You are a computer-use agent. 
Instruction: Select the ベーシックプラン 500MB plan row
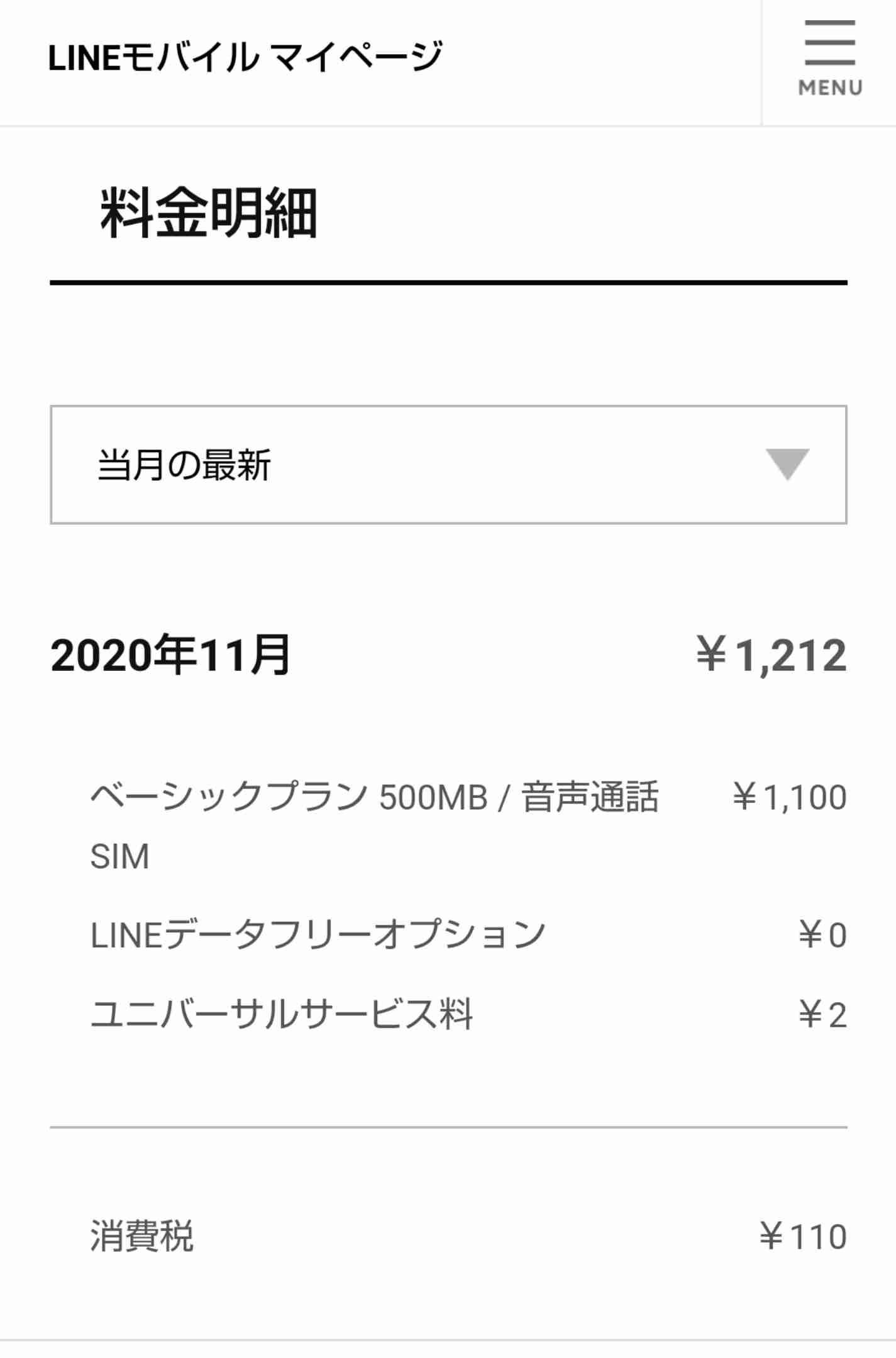[469, 826]
